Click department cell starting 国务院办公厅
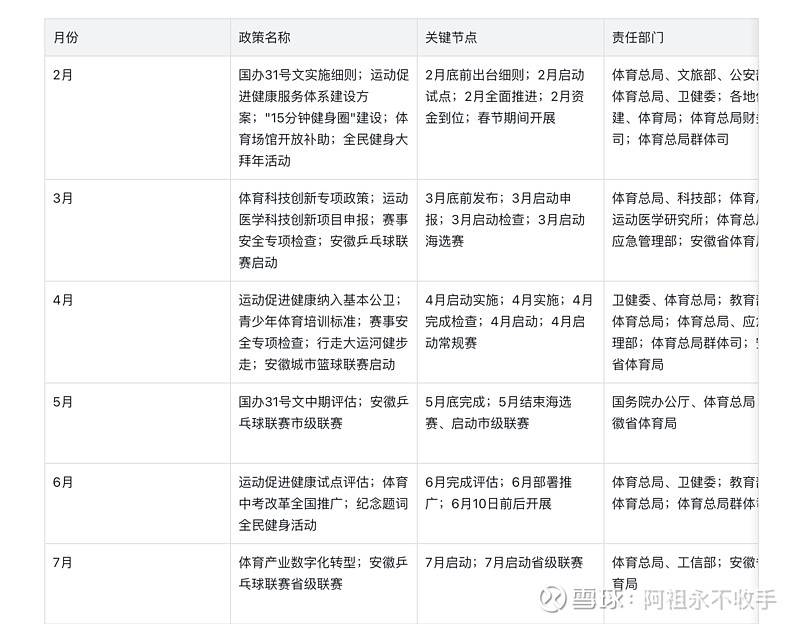This screenshot has width=800, height=624. point(681,423)
